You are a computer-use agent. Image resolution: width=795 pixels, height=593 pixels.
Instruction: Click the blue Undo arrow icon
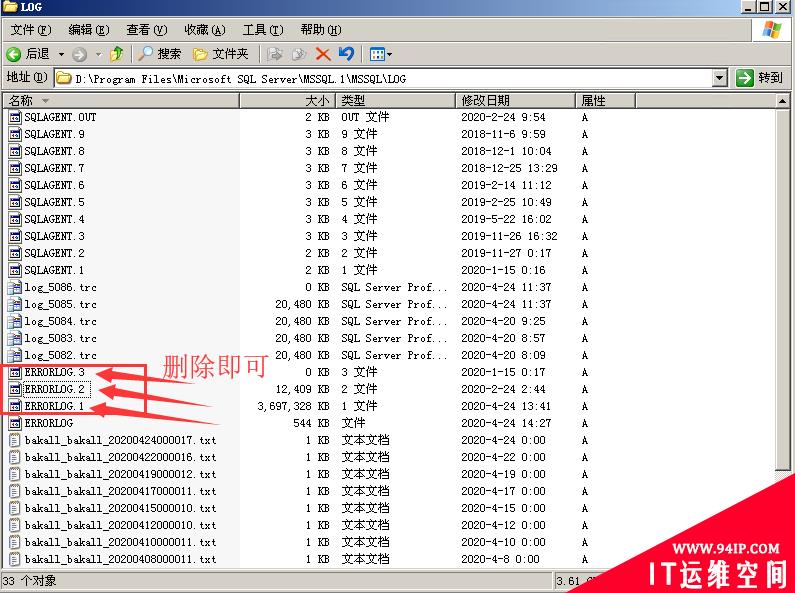pos(346,53)
